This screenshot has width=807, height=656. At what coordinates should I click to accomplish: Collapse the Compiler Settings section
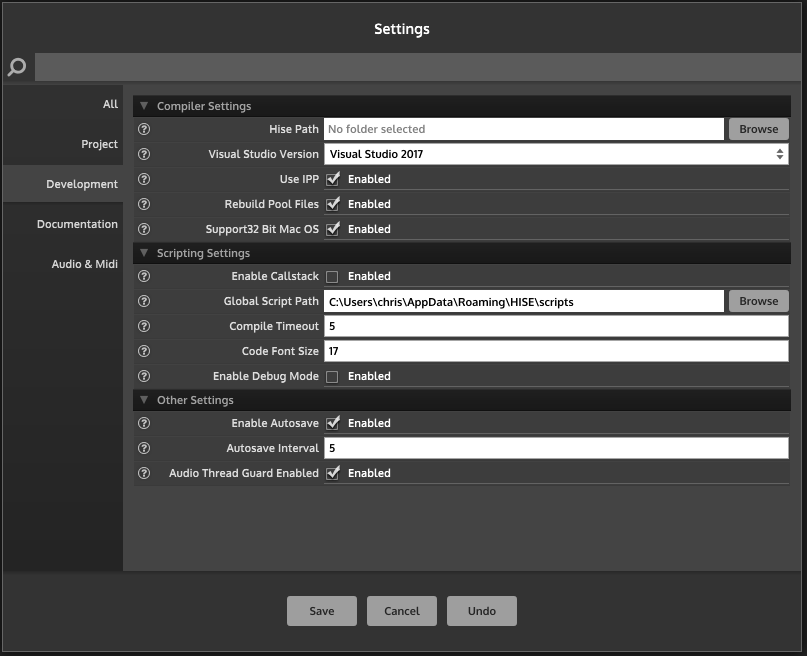pyautogui.click(x=144, y=106)
